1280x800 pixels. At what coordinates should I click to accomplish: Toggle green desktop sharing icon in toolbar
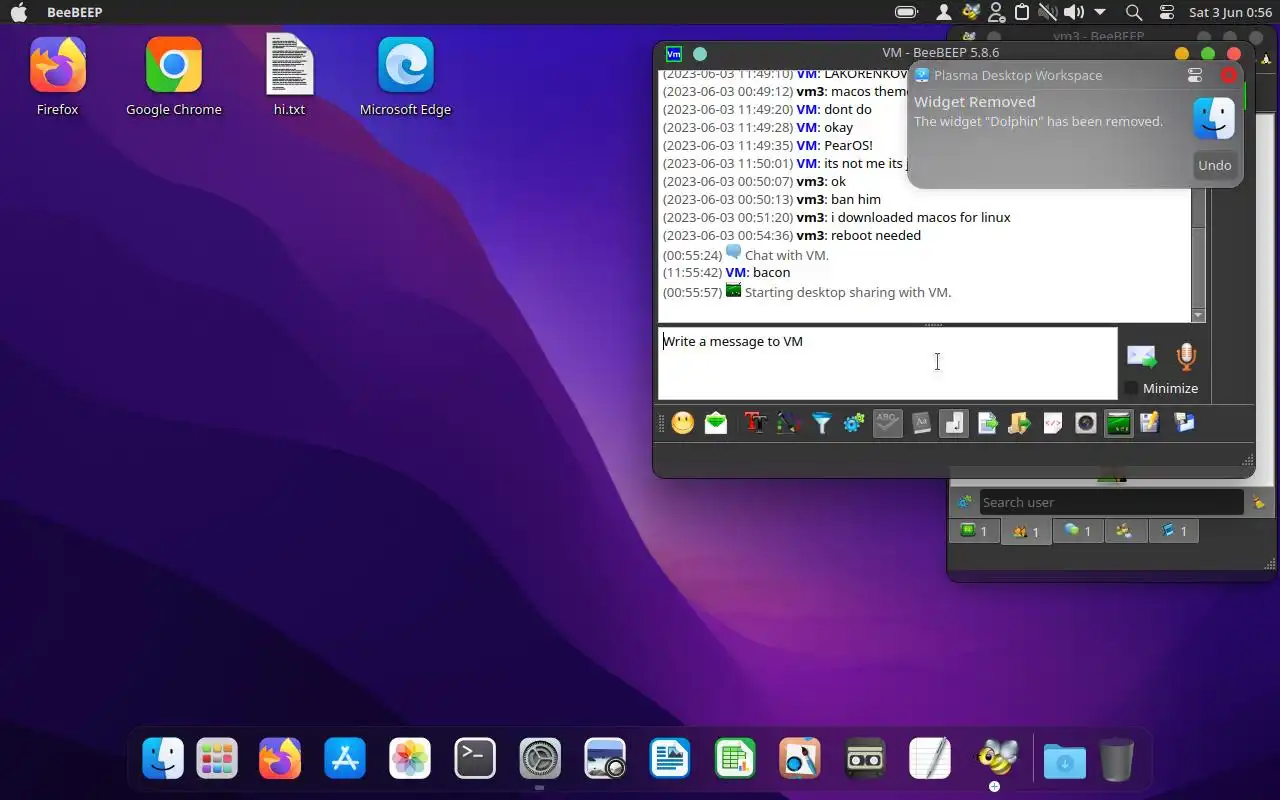click(1119, 423)
